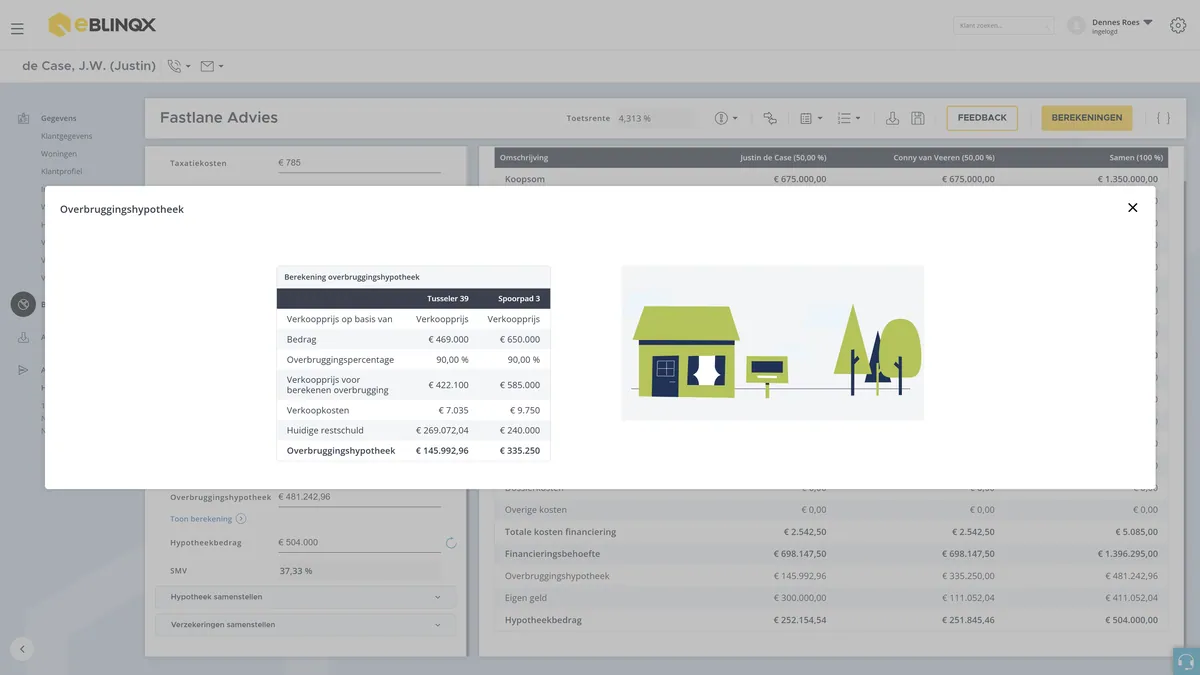Image resolution: width=1200 pixels, height=675 pixels.
Task: Open the email envelope dropdown
Action: (211, 66)
